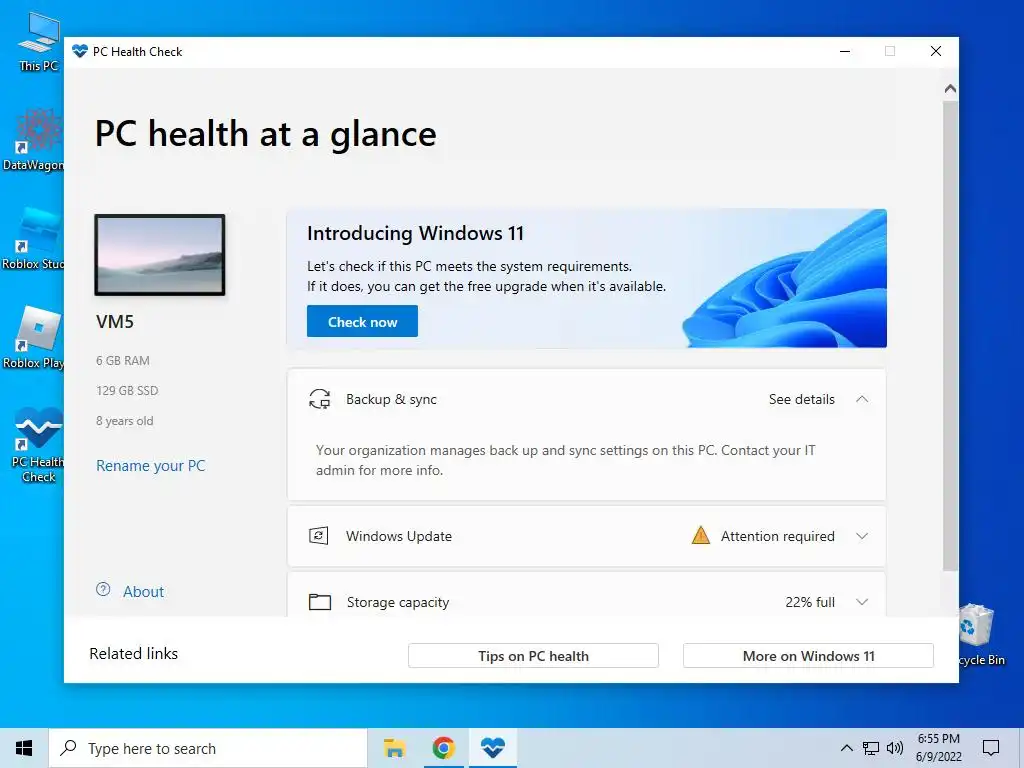Minimize the PC Health Check window
1024x768 pixels.
[x=845, y=52]
